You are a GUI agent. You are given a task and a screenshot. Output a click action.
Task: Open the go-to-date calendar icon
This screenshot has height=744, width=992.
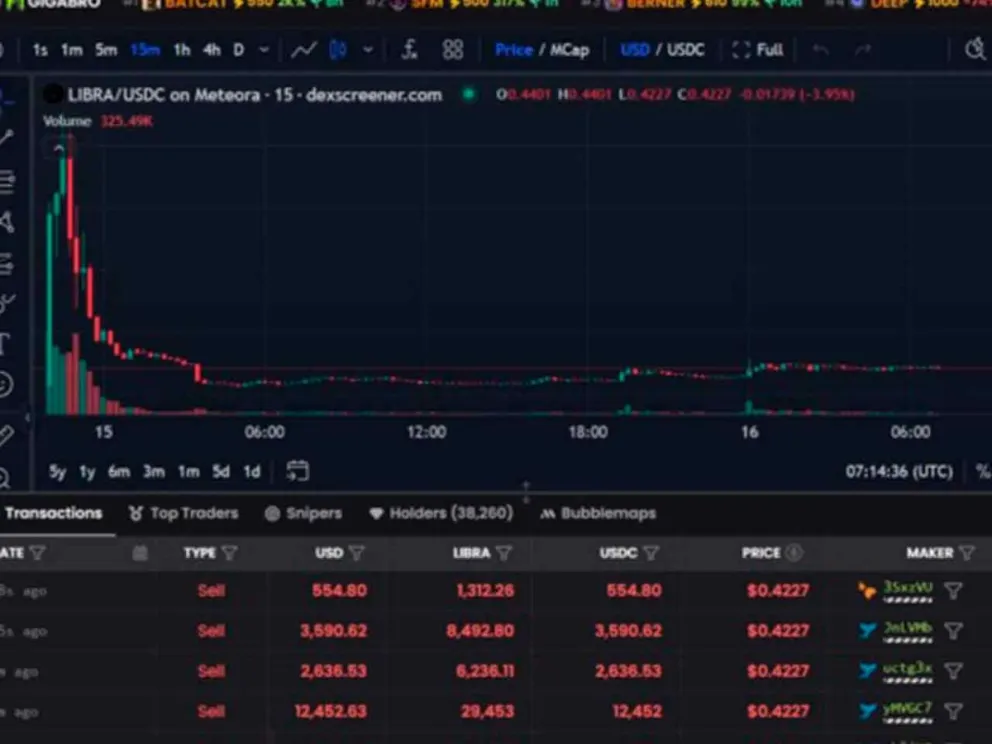click(x=297, y=471)
